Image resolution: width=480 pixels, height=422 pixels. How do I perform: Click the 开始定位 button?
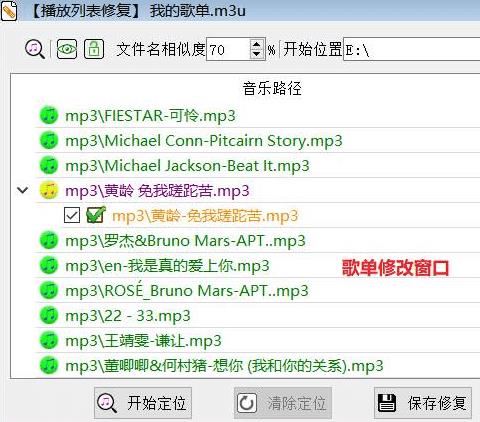point(143,403)
